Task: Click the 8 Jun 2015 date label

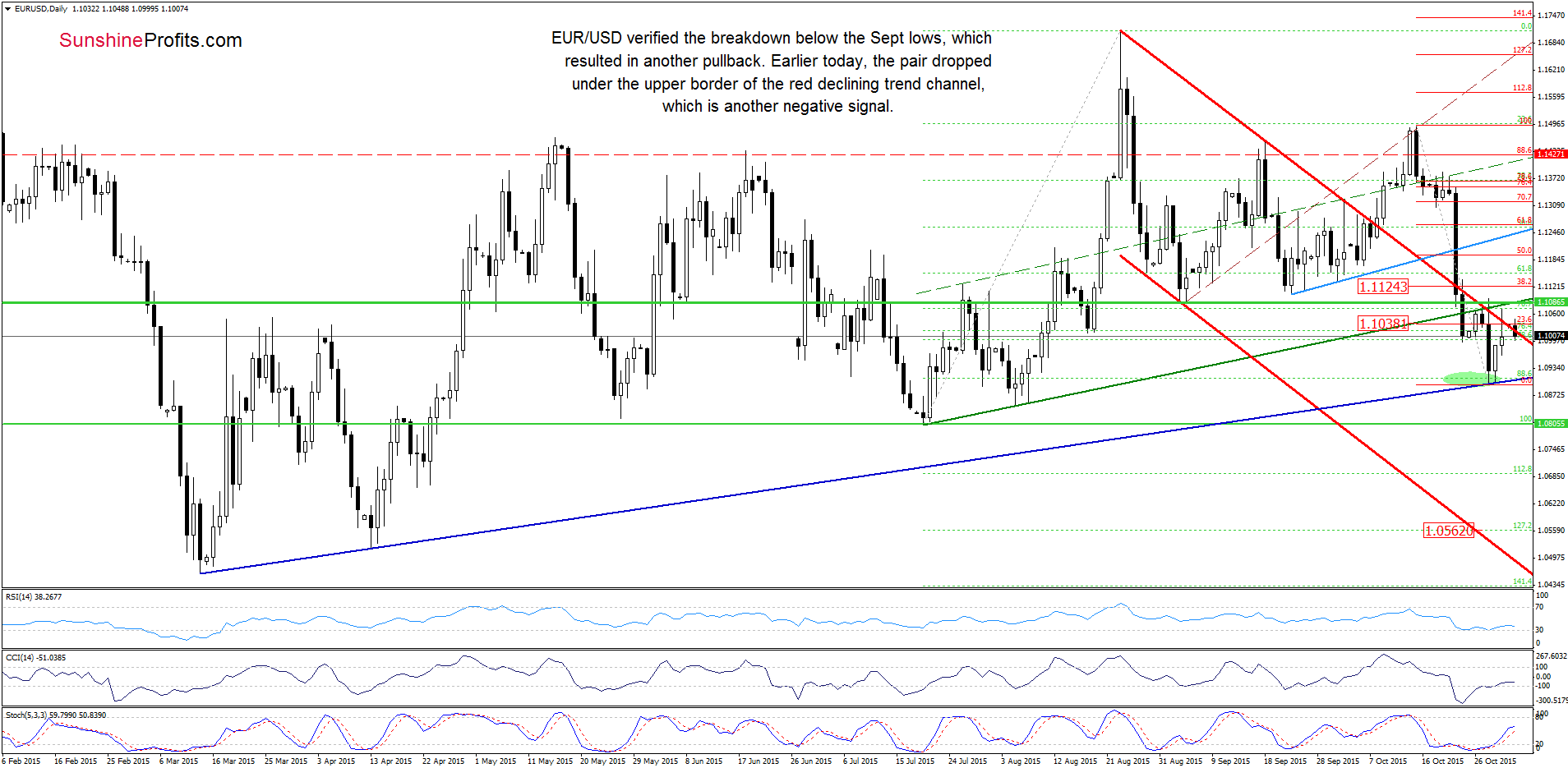Action: tap(703, 761)
